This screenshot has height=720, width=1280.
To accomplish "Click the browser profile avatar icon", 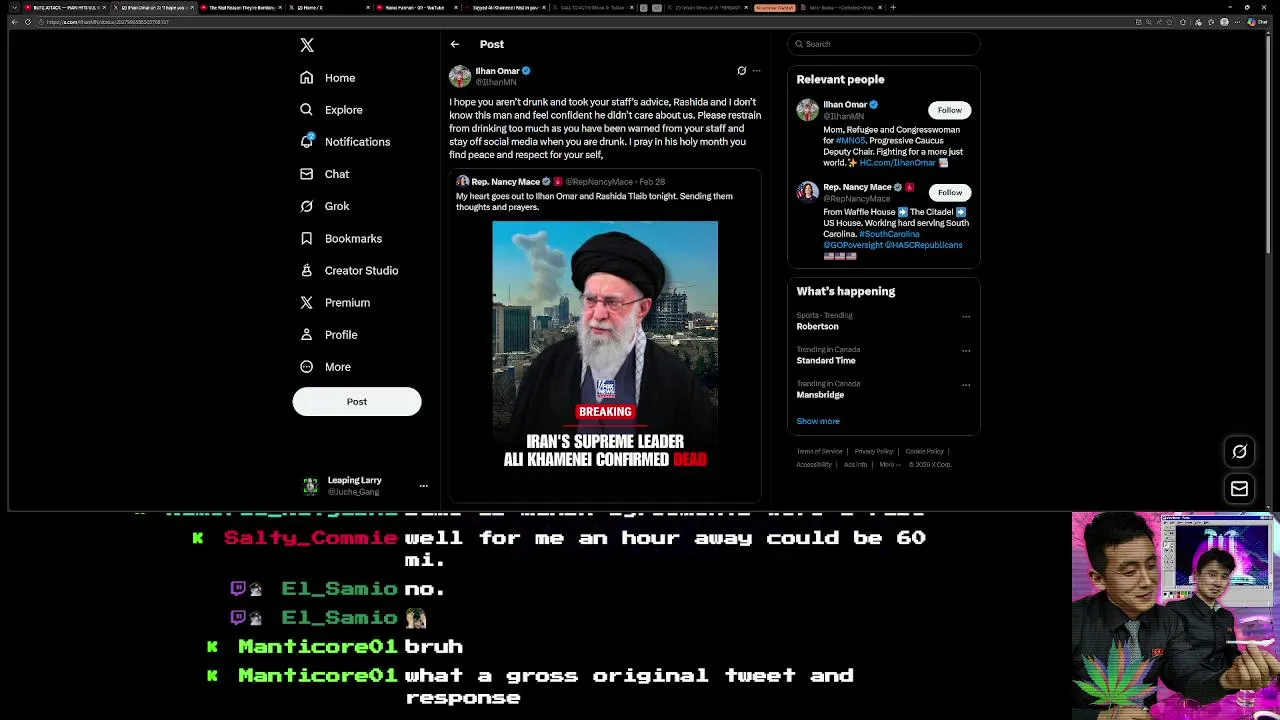I will [1224, 22].
